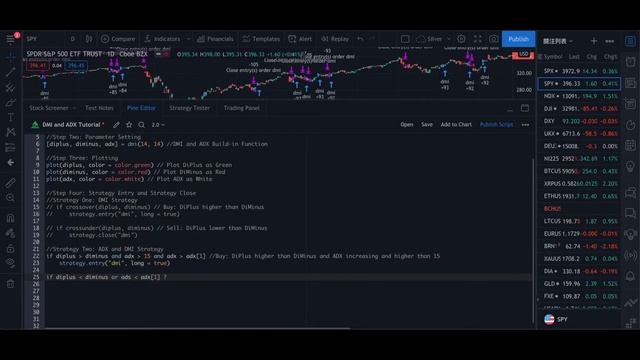Rename script with pencil icon
640x360 pixels.
pos(116,125)
